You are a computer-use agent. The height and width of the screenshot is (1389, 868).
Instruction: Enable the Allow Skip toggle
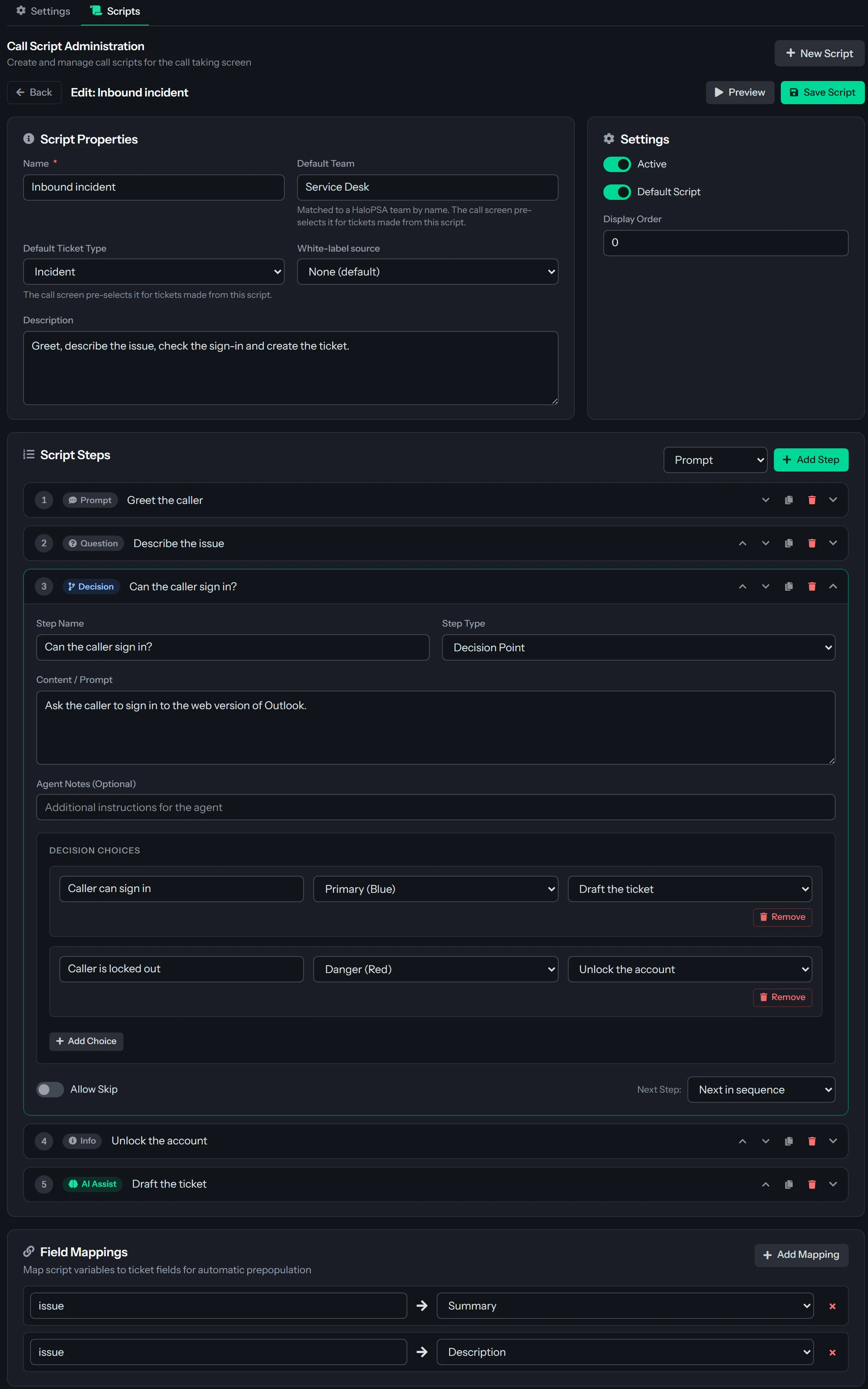[50, 1089]
